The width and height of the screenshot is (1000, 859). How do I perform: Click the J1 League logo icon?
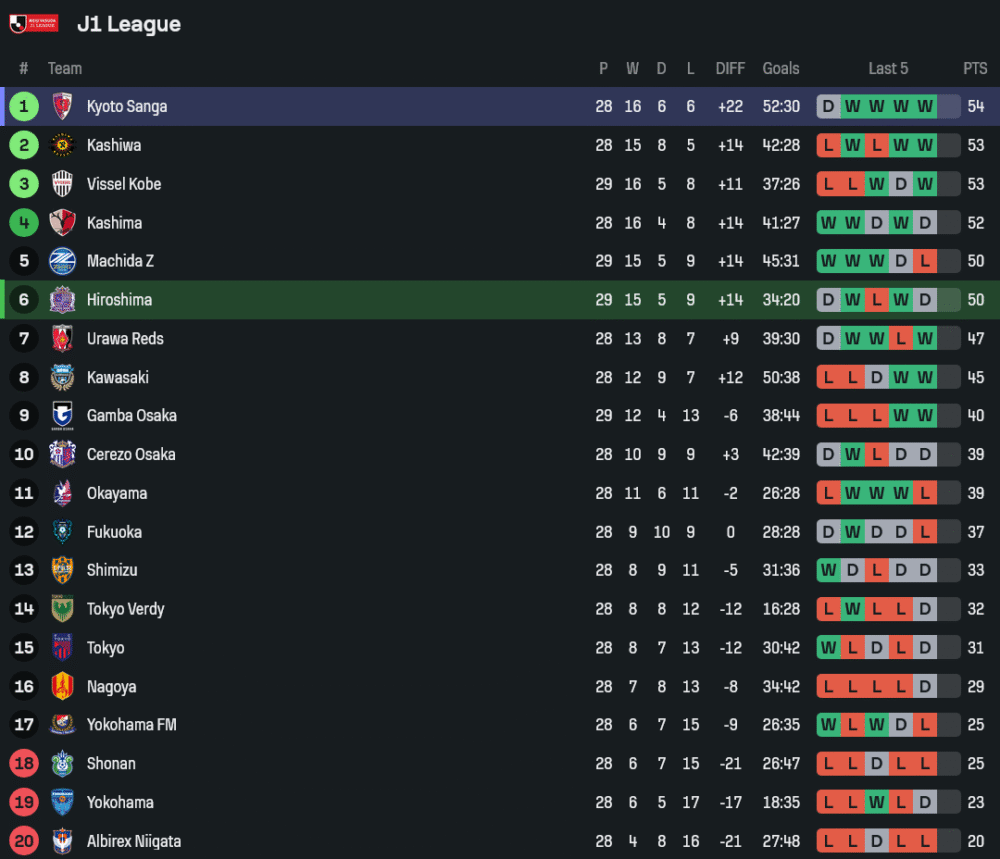pos(34,24)
